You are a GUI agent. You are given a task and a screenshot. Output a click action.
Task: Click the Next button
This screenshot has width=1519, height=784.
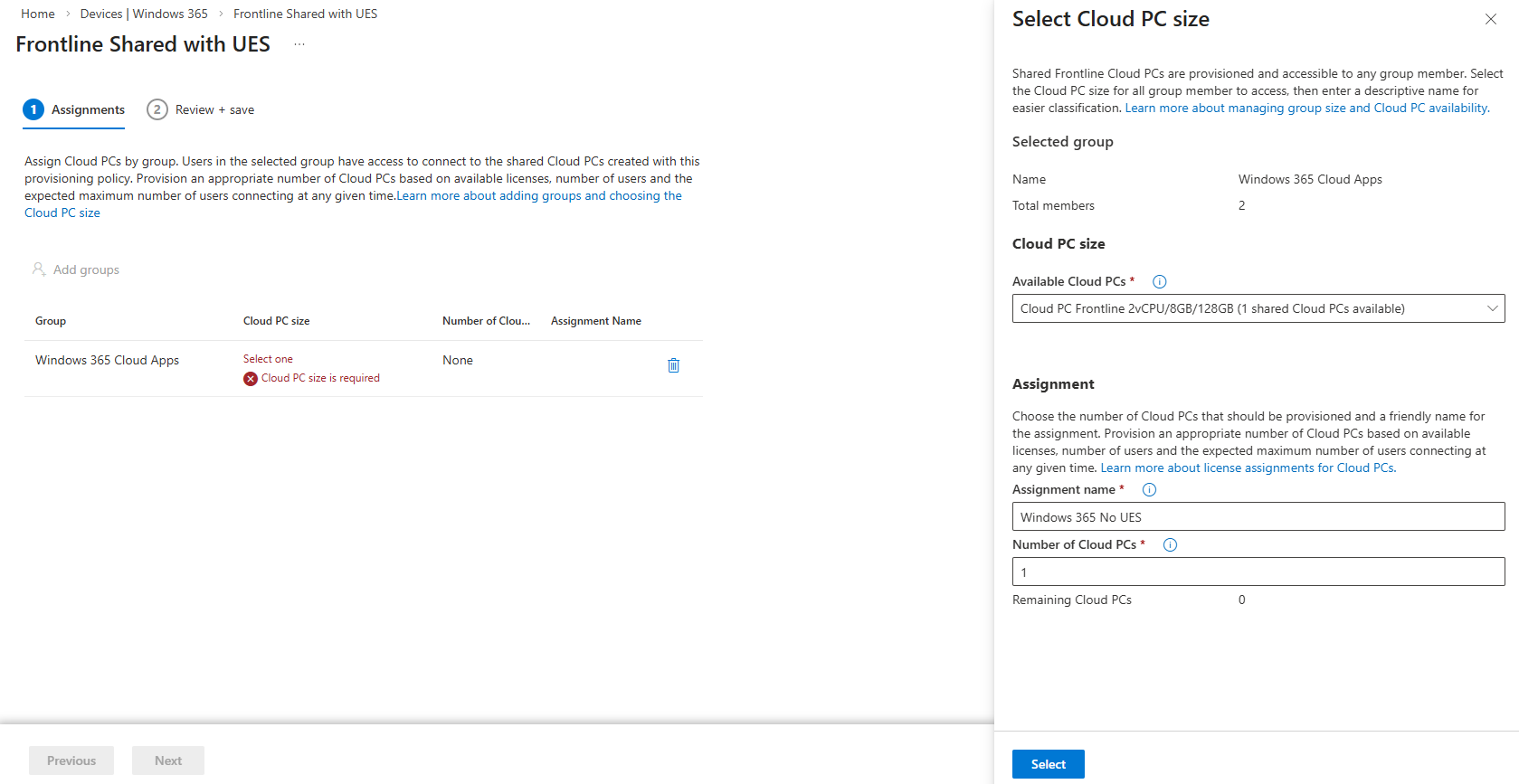coord(168,760)
